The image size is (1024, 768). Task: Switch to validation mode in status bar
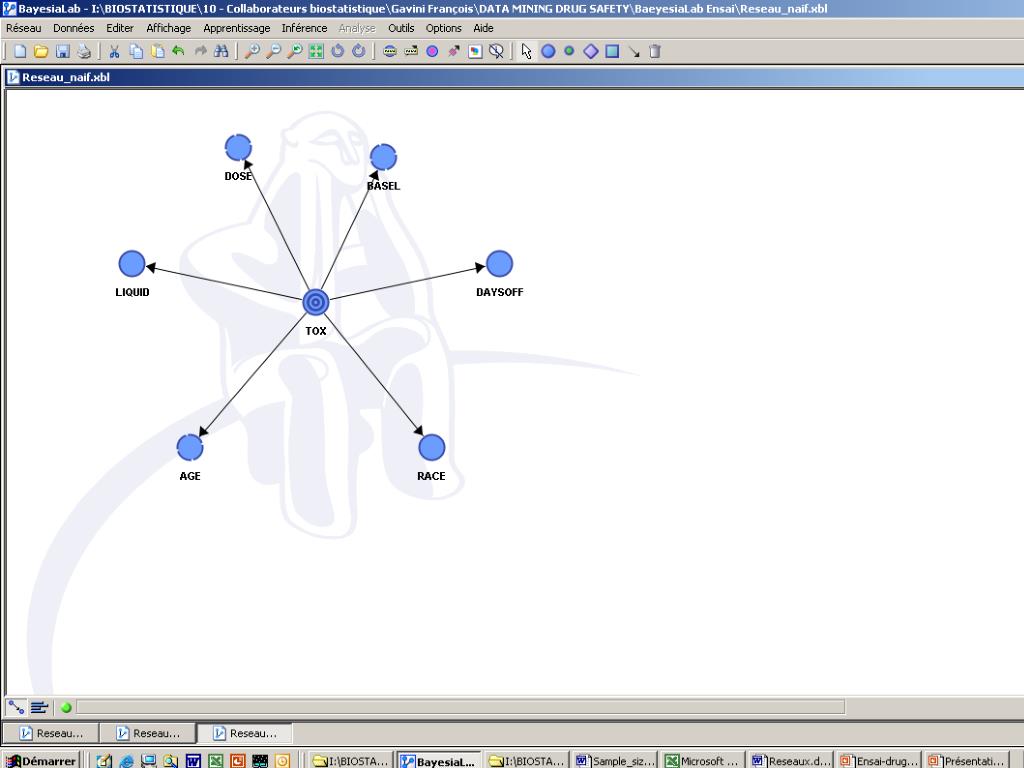pyautogui.click(x=39, y=707)
